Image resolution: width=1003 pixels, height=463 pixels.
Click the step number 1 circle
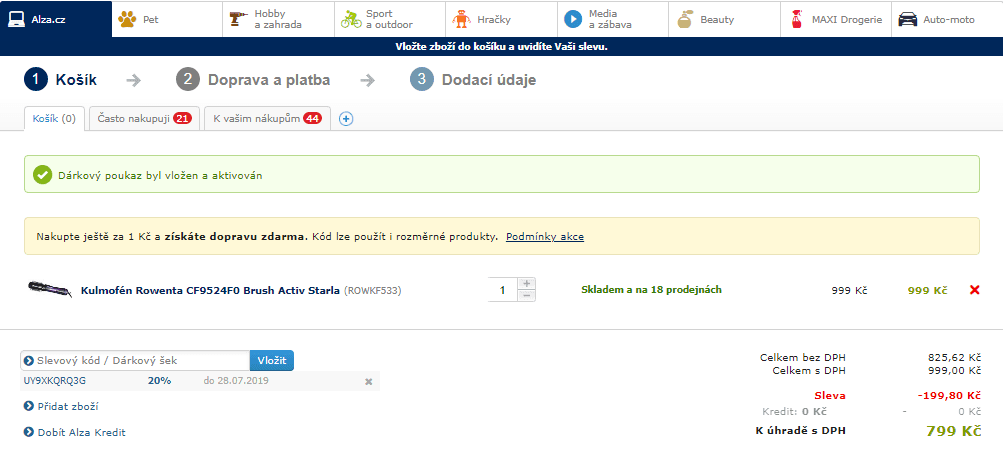tap(36, 80)
